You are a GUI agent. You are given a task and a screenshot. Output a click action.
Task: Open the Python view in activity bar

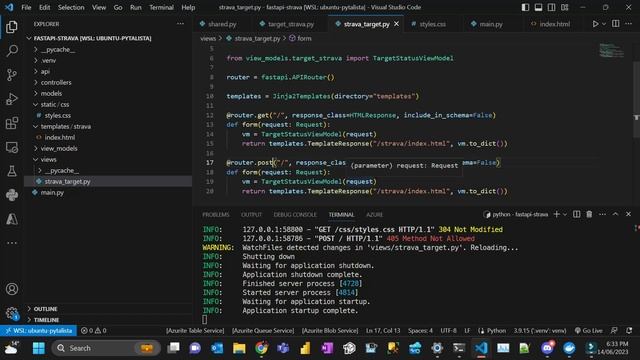click(x=12, y=195)
